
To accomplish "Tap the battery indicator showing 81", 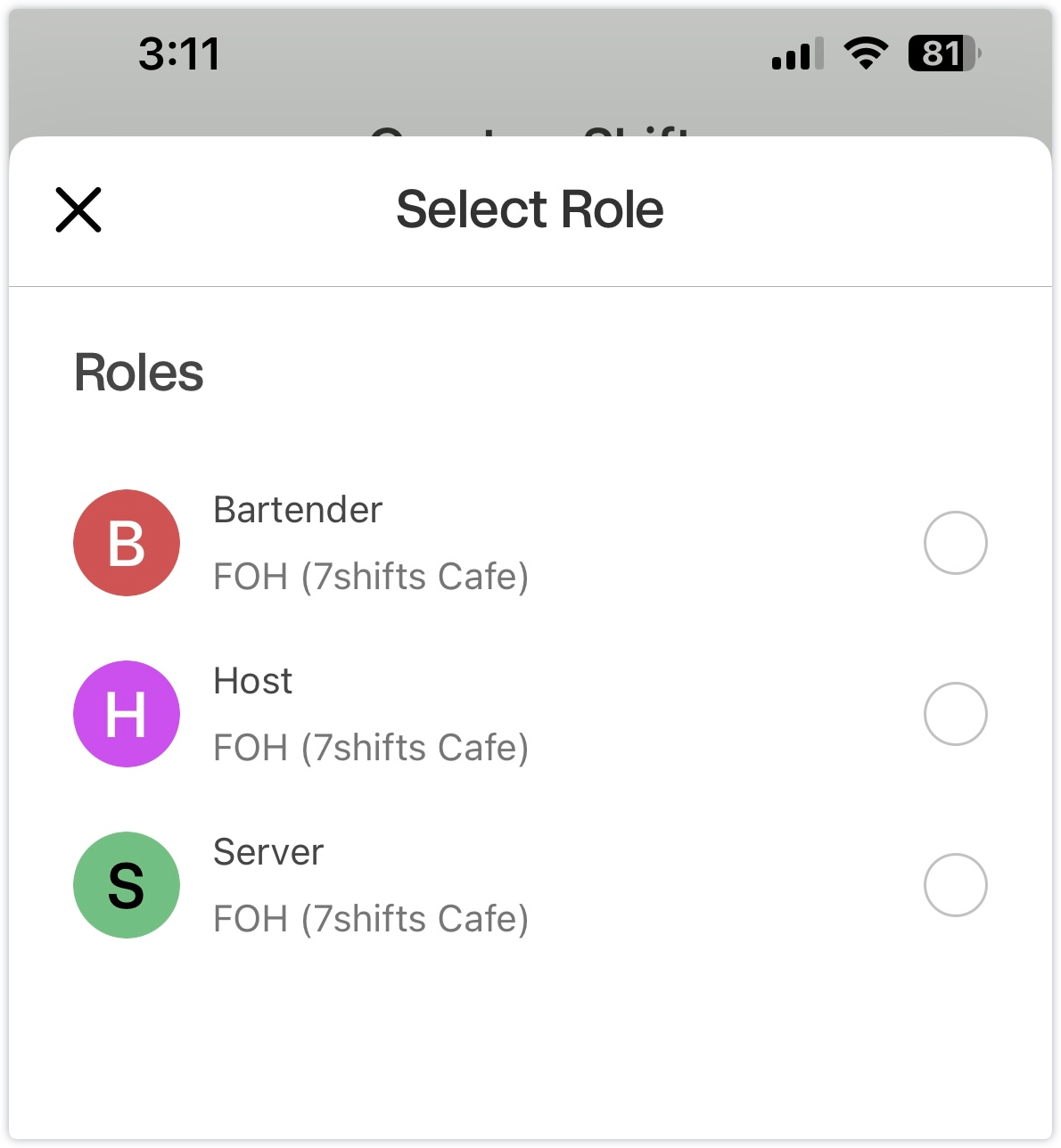I will 943,53.
